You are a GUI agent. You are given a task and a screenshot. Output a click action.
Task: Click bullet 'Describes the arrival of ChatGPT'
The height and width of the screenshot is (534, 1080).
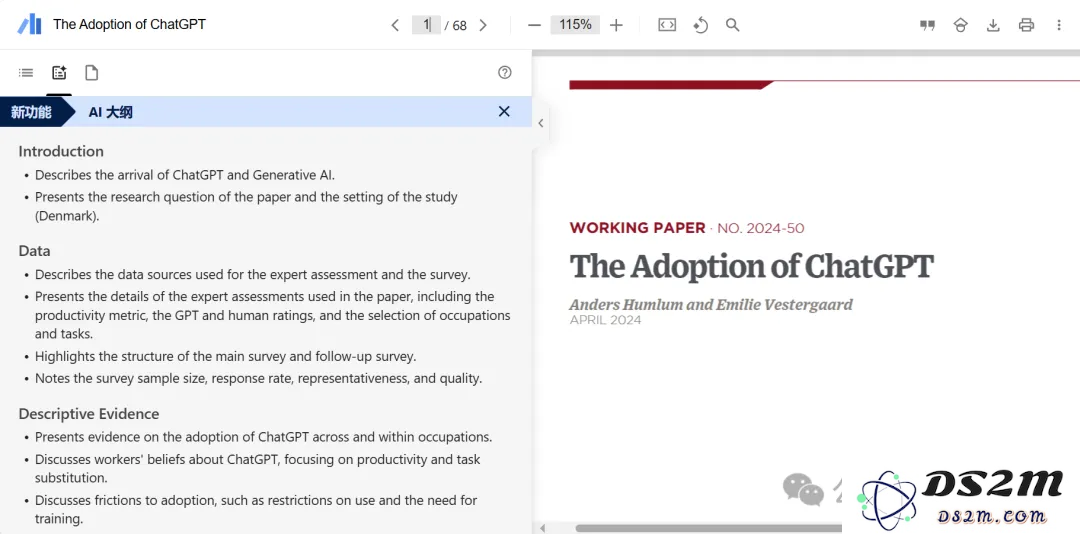coord(185,174)
